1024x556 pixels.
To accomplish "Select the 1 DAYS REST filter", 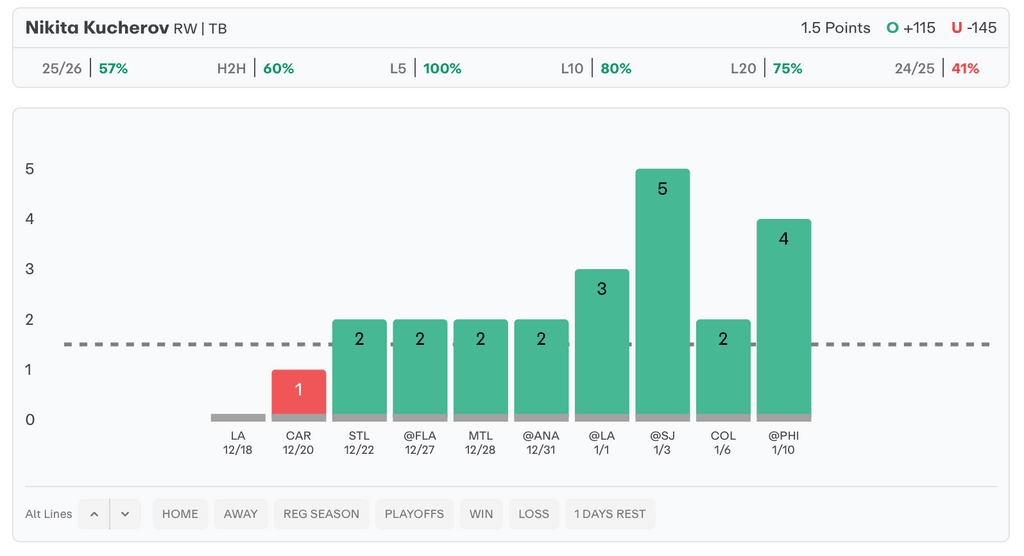I will pyautogui.click(x=610, y=514).
